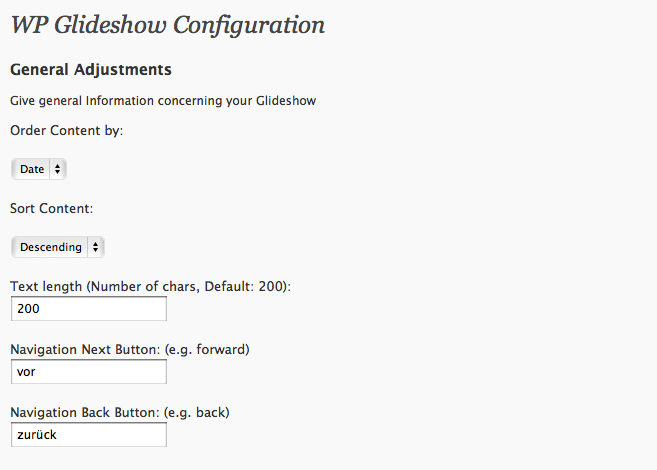
Task: Click the '(e.g. forward)' hint text
Action: click(x=206, y=349)
